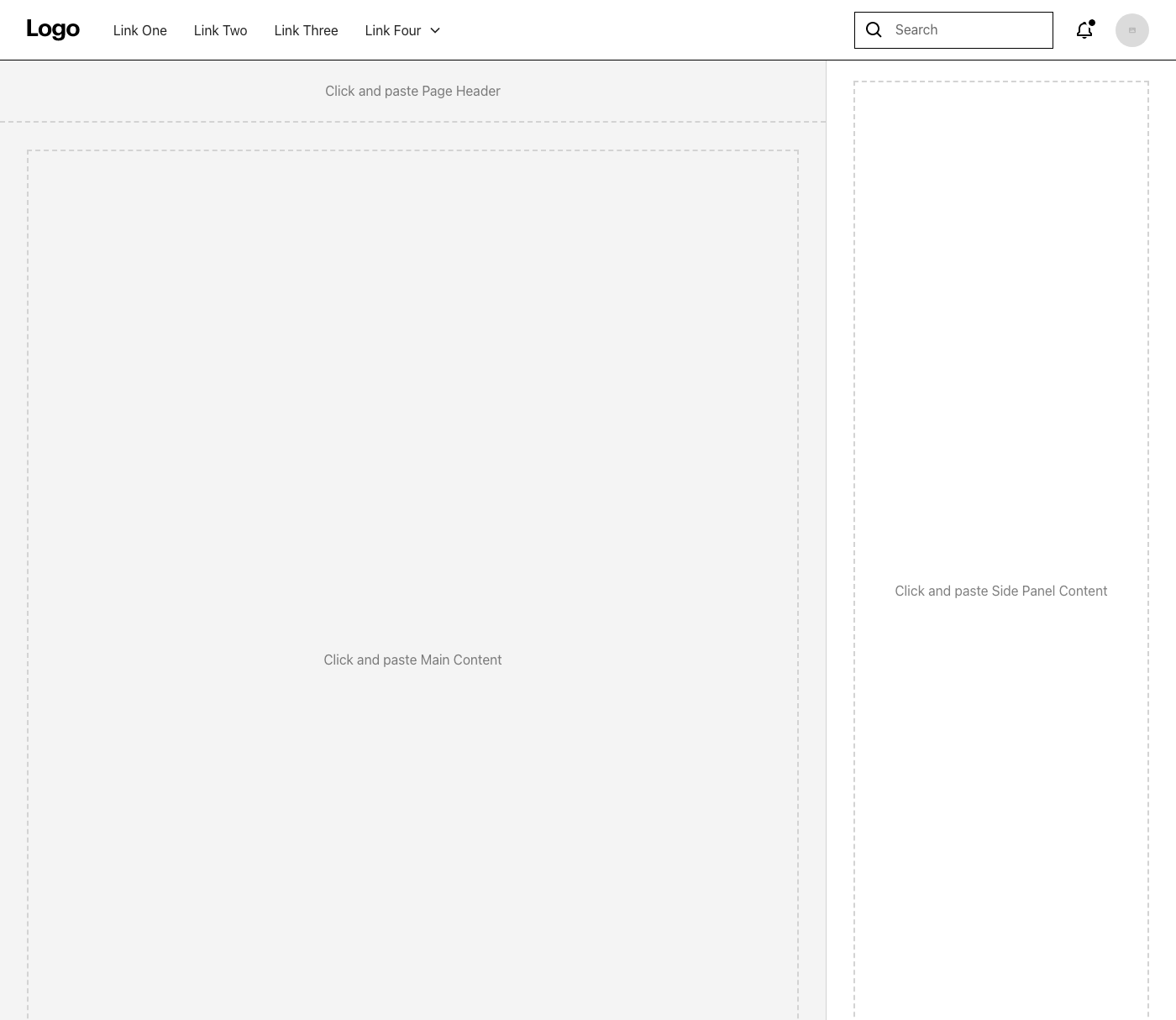Click the magnifying glass search icon
Viewport: 1176px width, 1020px height.
click(x=874, y=30)
